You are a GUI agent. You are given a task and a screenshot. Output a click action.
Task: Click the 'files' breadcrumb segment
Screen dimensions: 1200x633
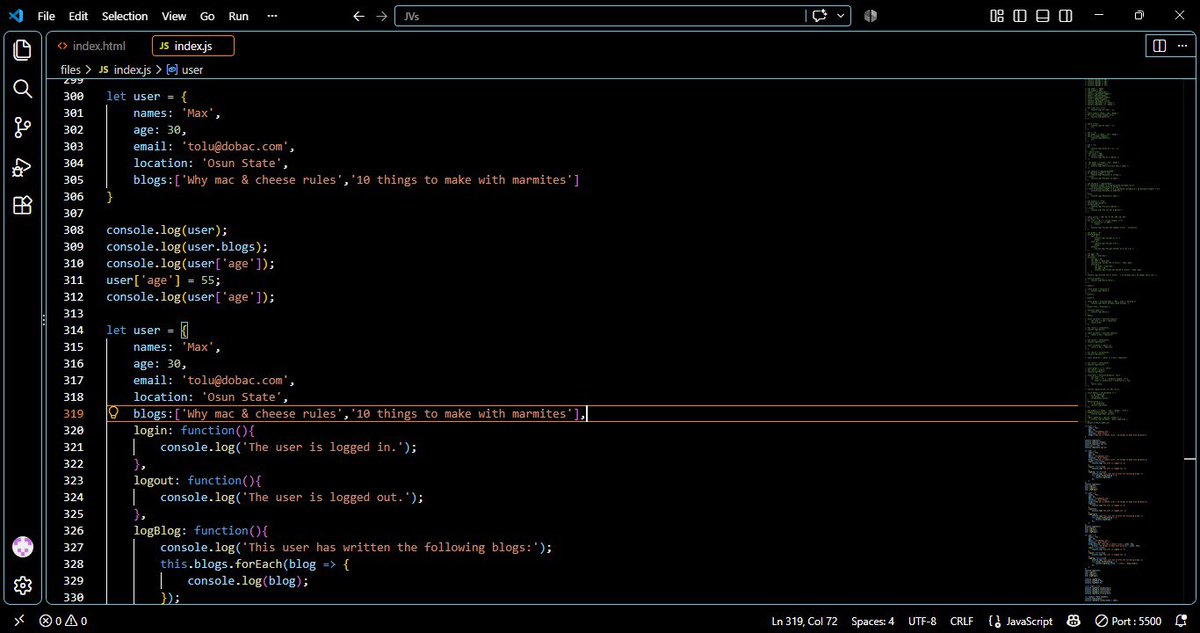70,70
